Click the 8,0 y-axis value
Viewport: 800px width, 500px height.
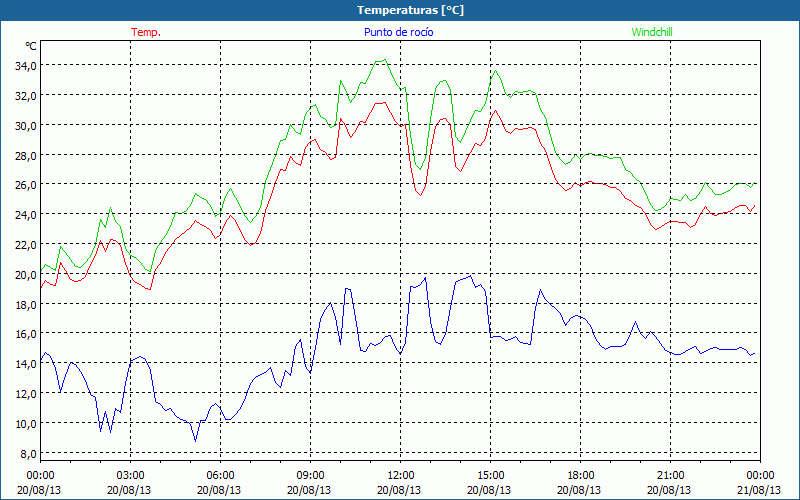pos(28,454)
